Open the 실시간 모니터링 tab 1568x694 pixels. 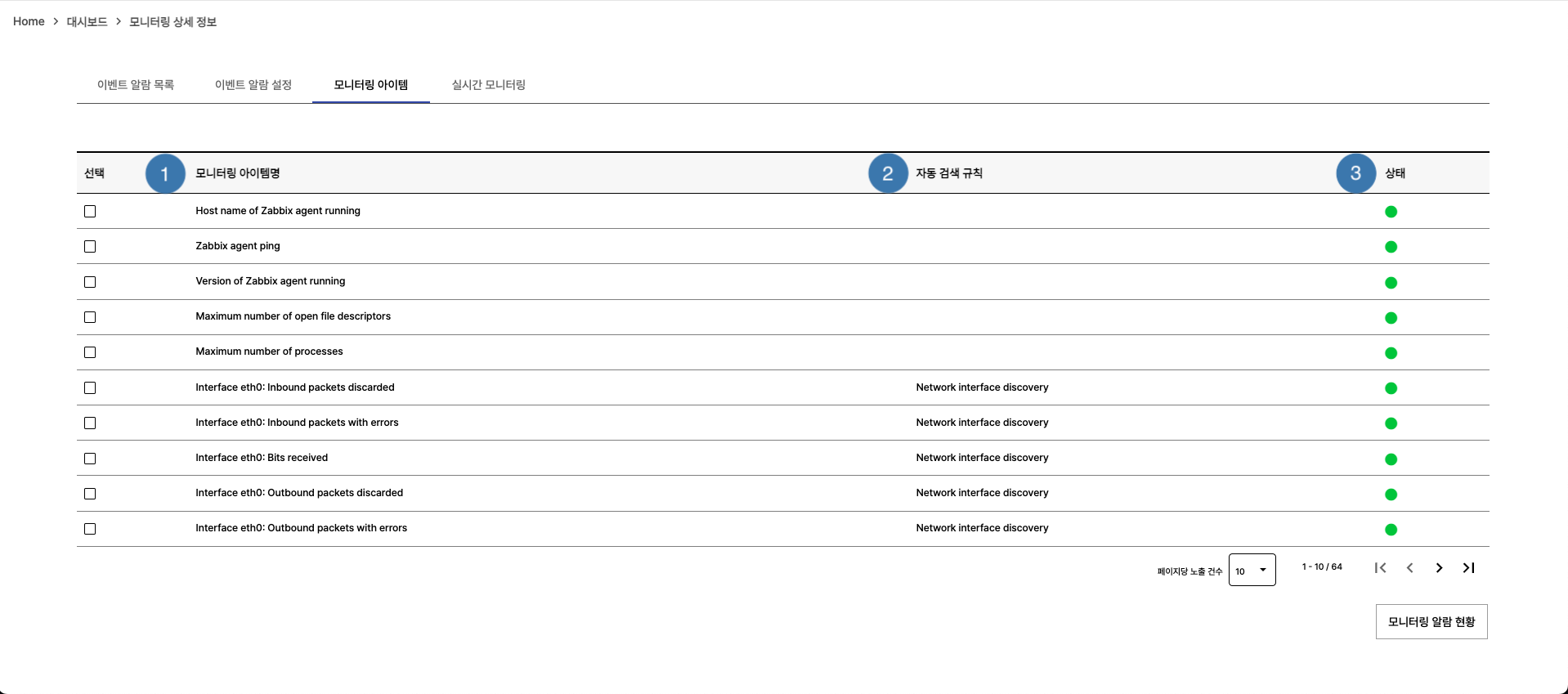click(488, 85)
